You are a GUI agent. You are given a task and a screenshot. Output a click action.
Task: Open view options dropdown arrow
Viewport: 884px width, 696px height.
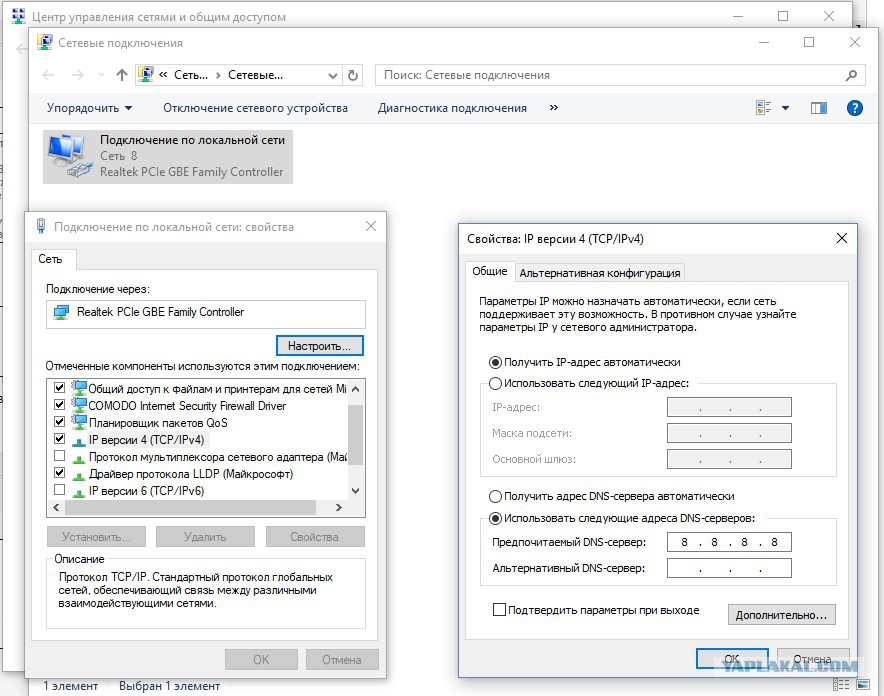[x=785, y=108]
